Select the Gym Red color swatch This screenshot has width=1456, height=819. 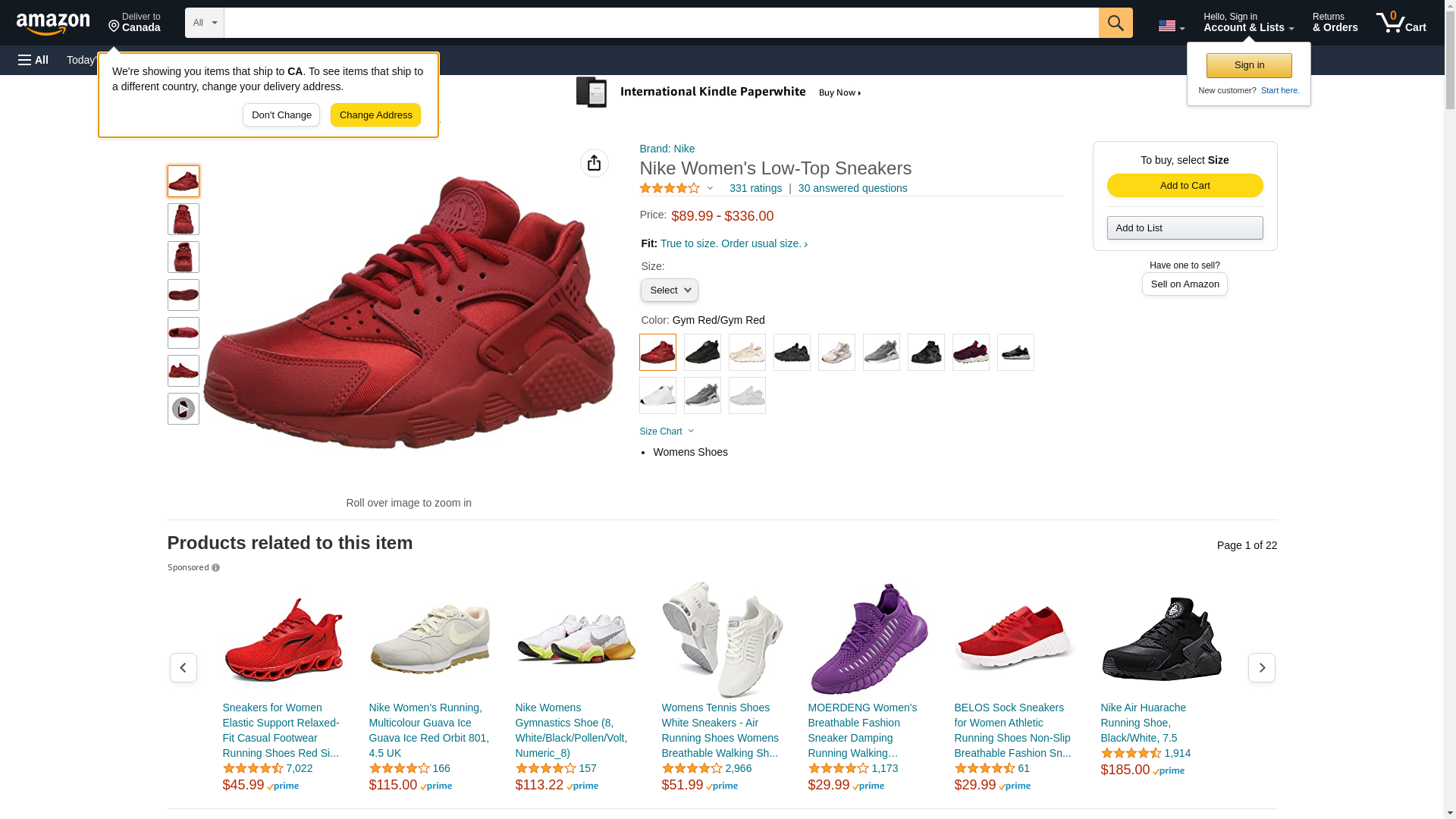657,353
